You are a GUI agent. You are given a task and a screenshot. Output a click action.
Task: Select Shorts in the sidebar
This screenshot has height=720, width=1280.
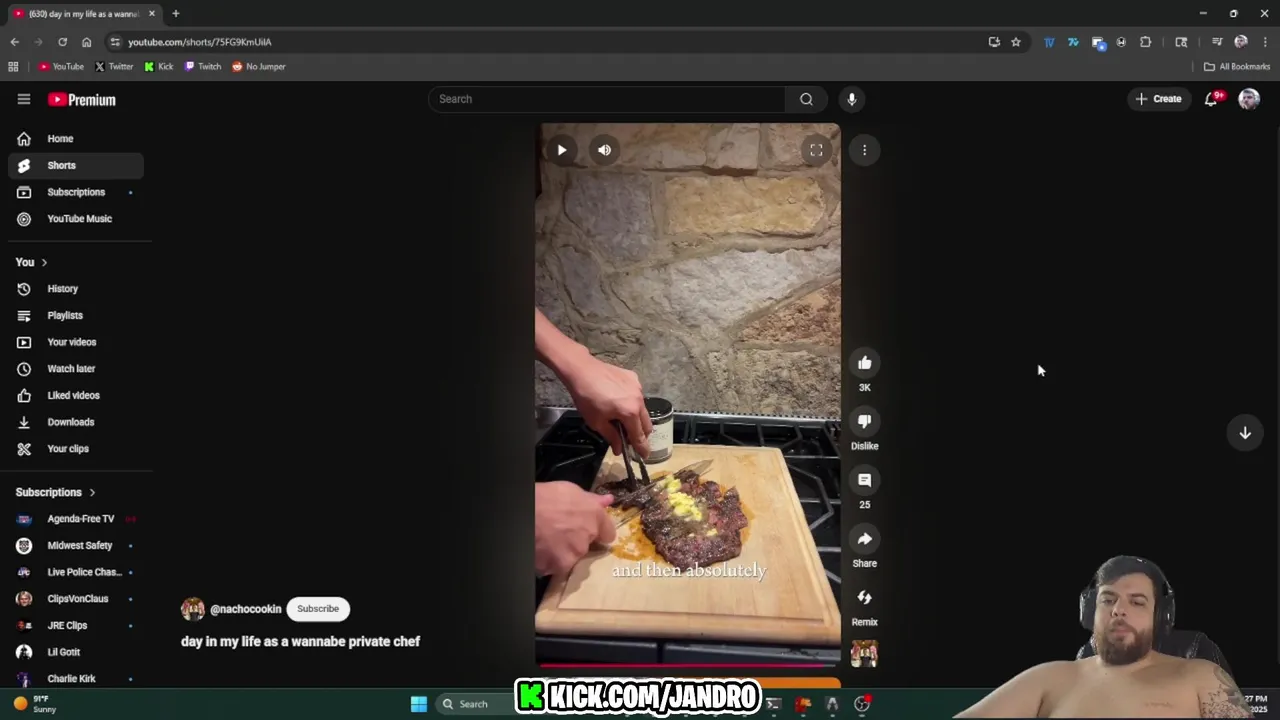click(x=76, y=166)
